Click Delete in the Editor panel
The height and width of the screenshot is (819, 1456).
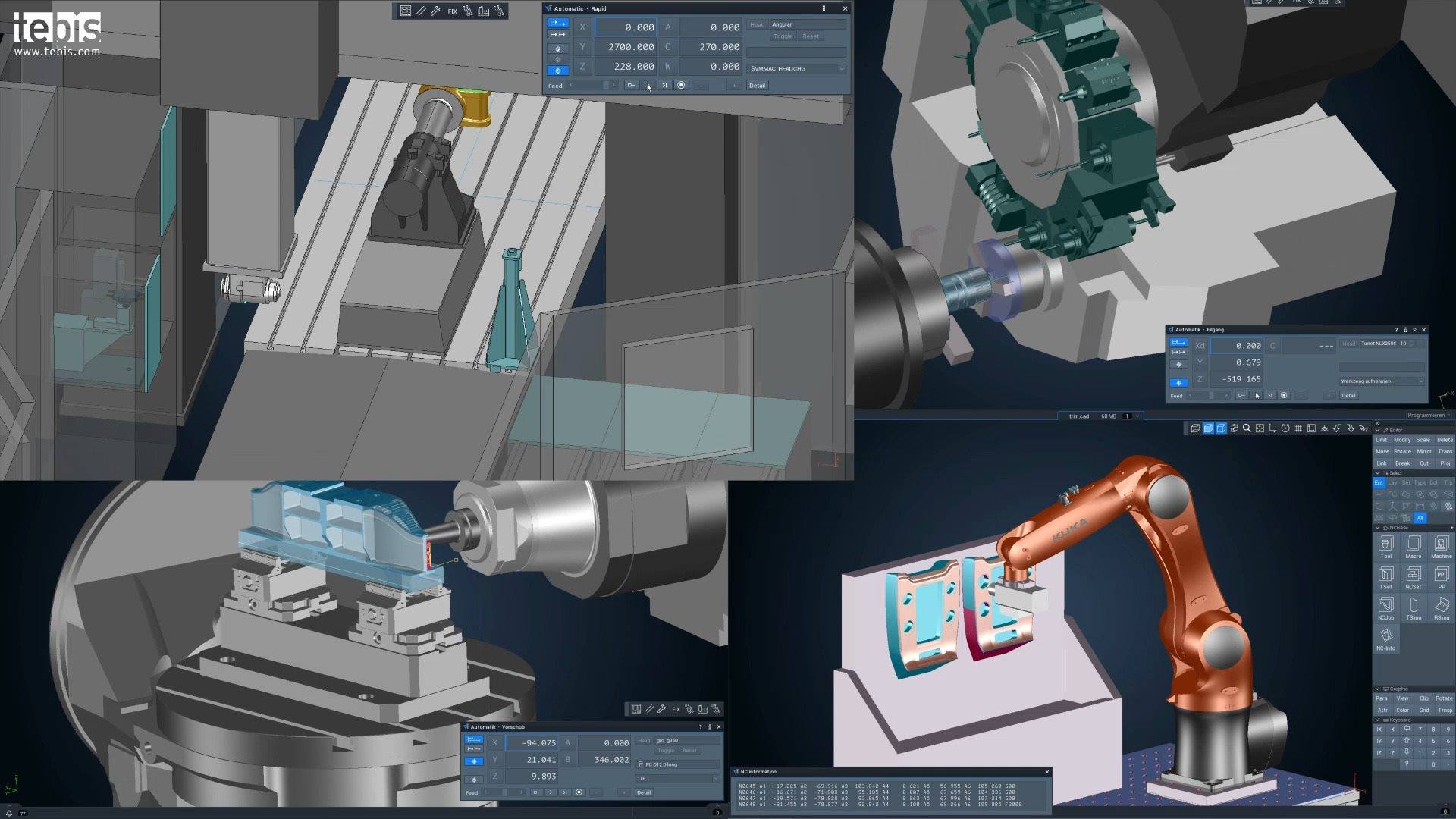(1445, 440)
